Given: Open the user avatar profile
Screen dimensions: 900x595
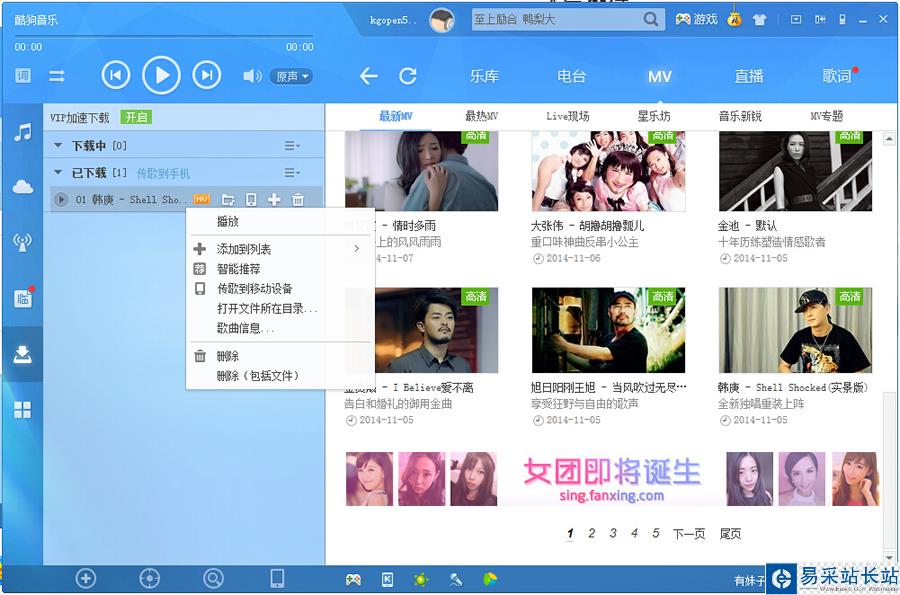Looking at the screenshot, I should point(441,21).
